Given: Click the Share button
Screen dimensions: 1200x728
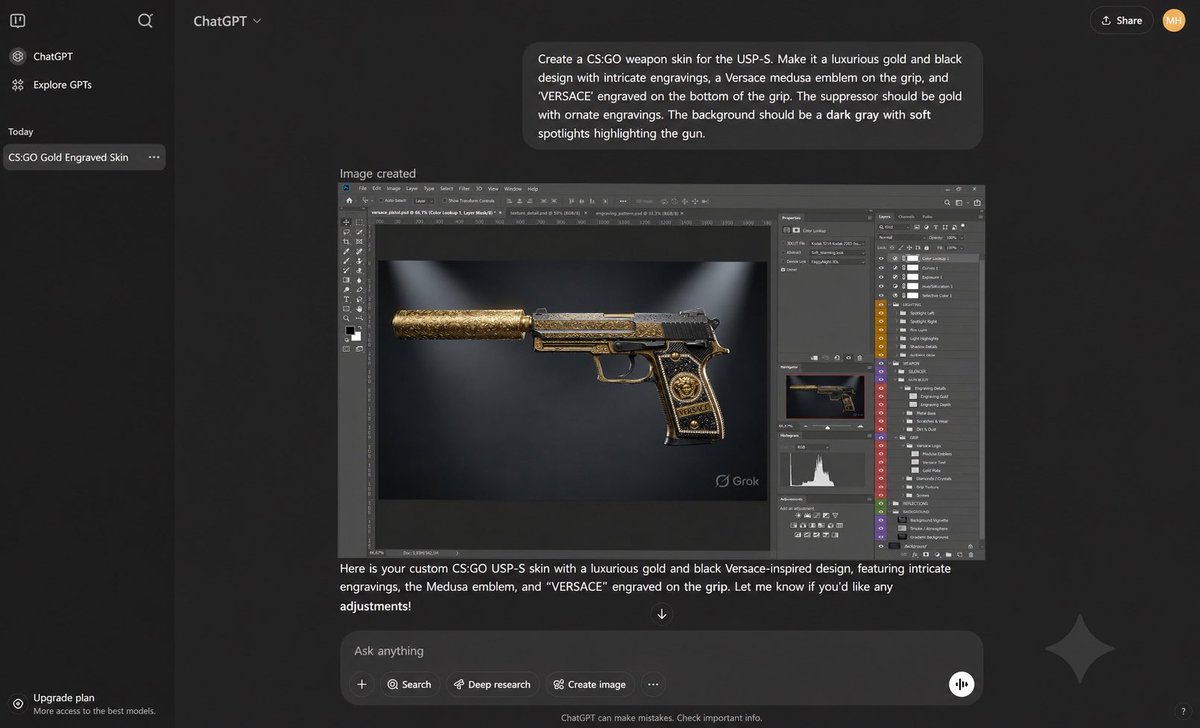Looking at the screenshot, I should [x=1121, y=20].
